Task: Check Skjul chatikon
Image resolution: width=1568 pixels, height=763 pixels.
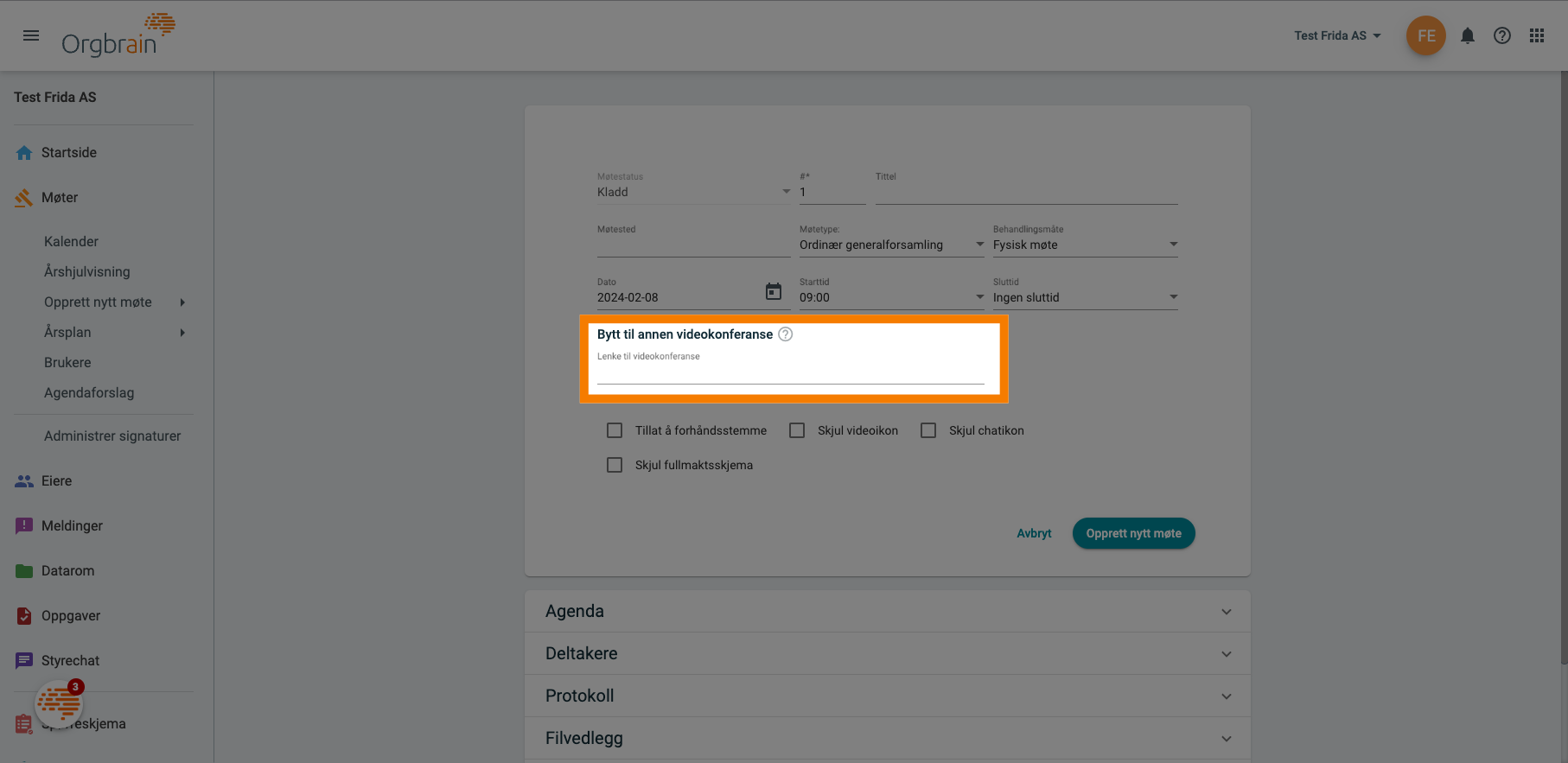Action: point(928,430)
